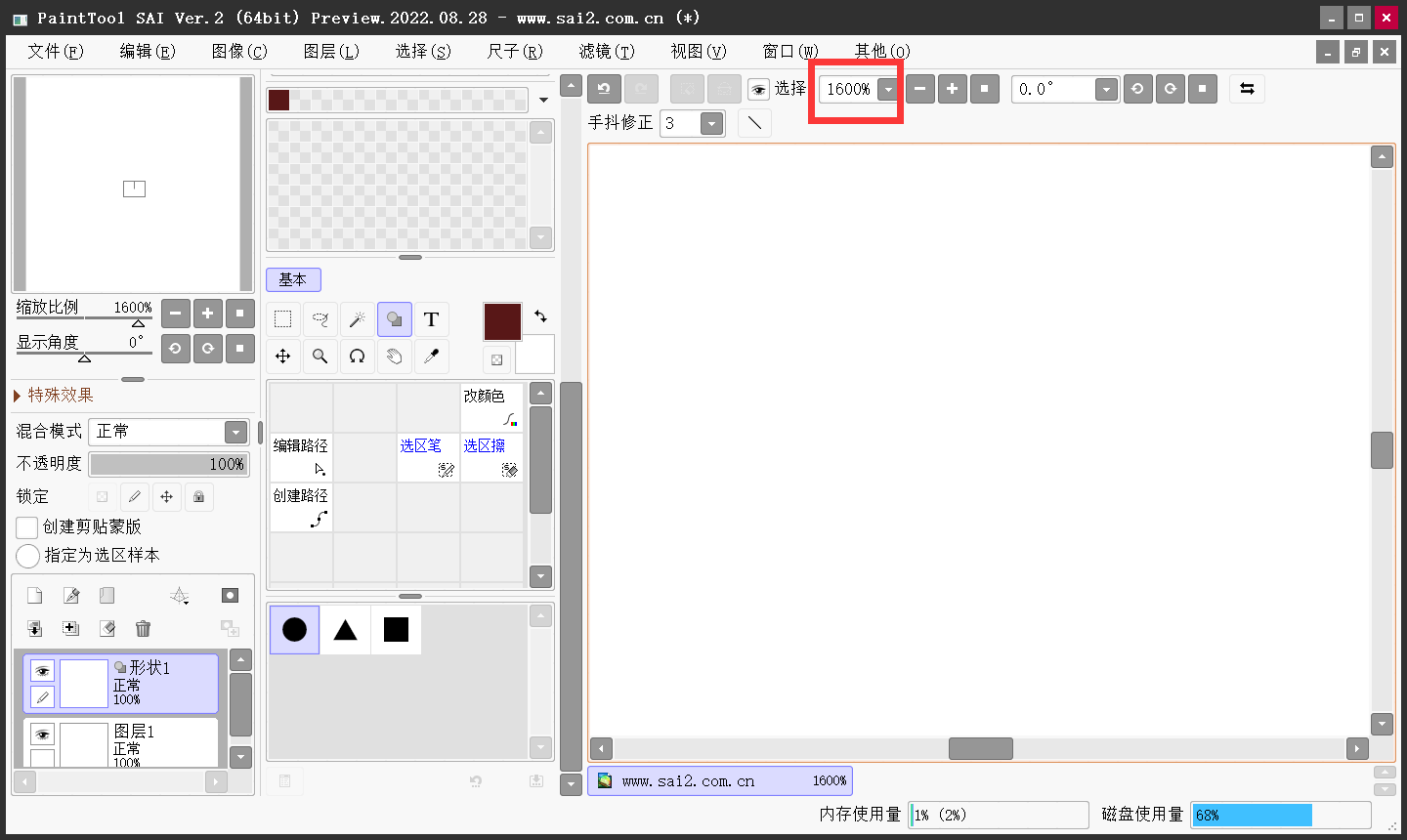The height and width of the screenshot is (840, 1407).
Task: Select the shape tool
Action: [394, 319]
